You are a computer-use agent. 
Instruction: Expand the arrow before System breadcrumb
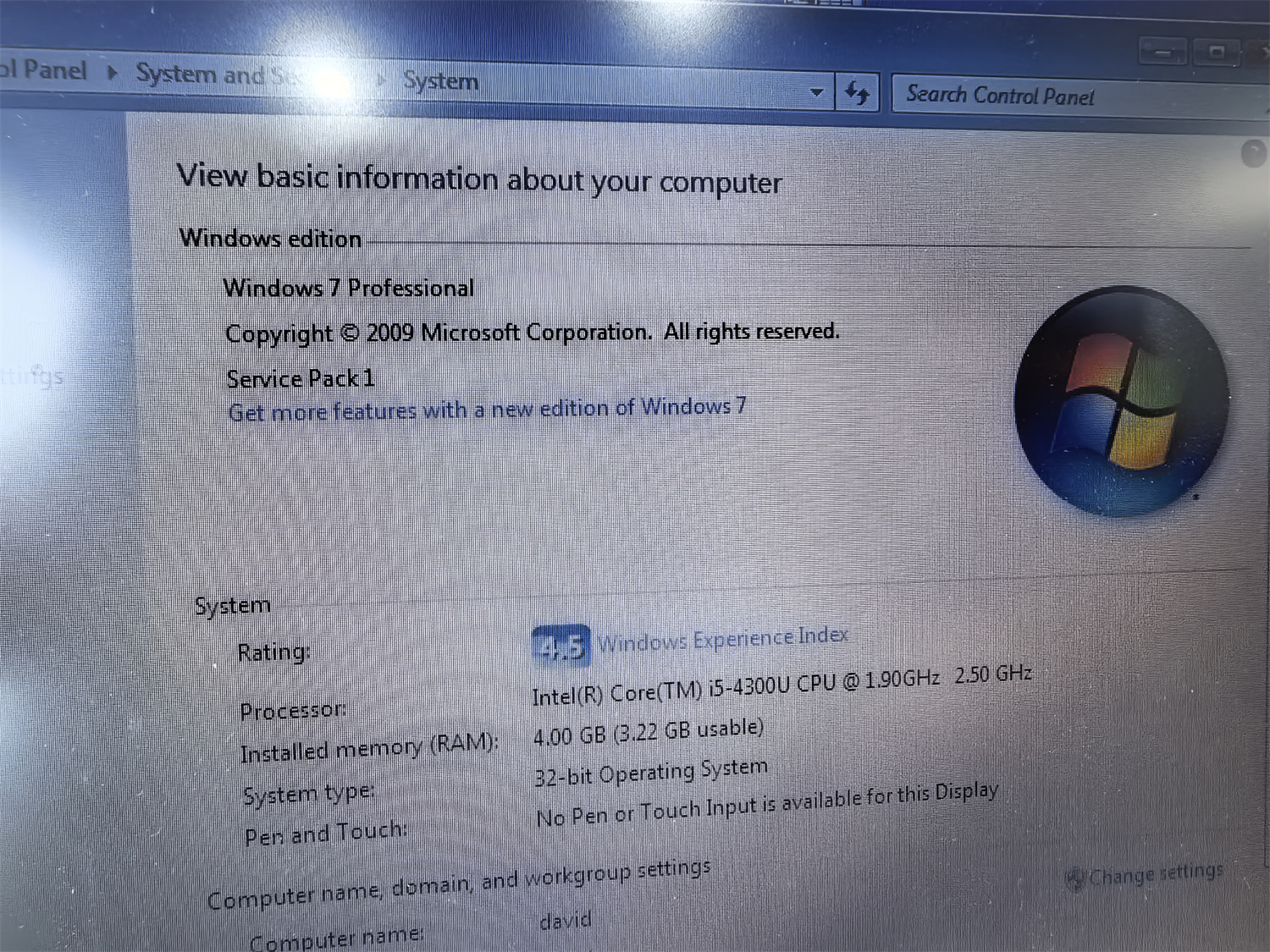click(382, 80)
